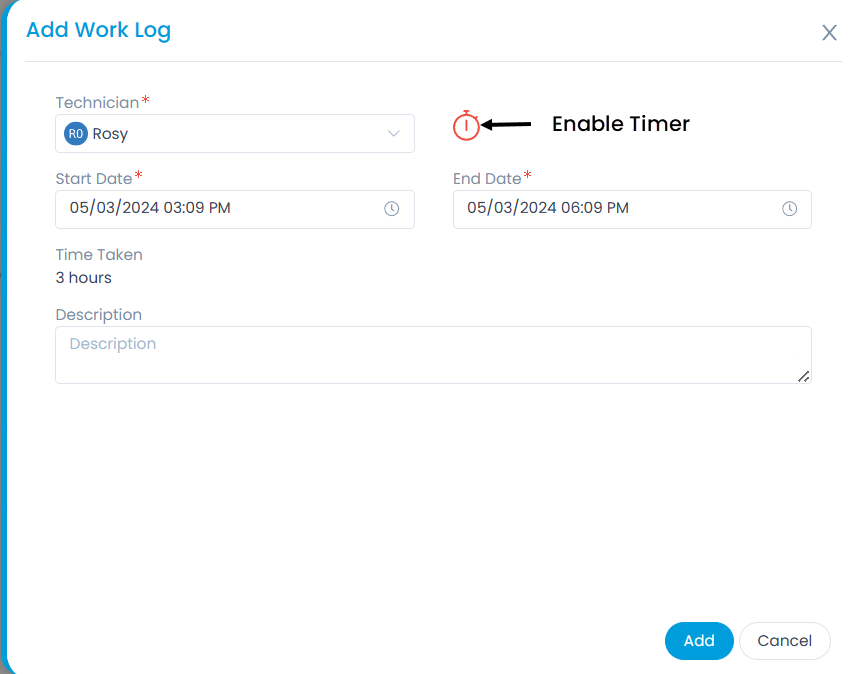
Task: Enable the red stopwatch timer icon
Action: [x=466, y=125]
